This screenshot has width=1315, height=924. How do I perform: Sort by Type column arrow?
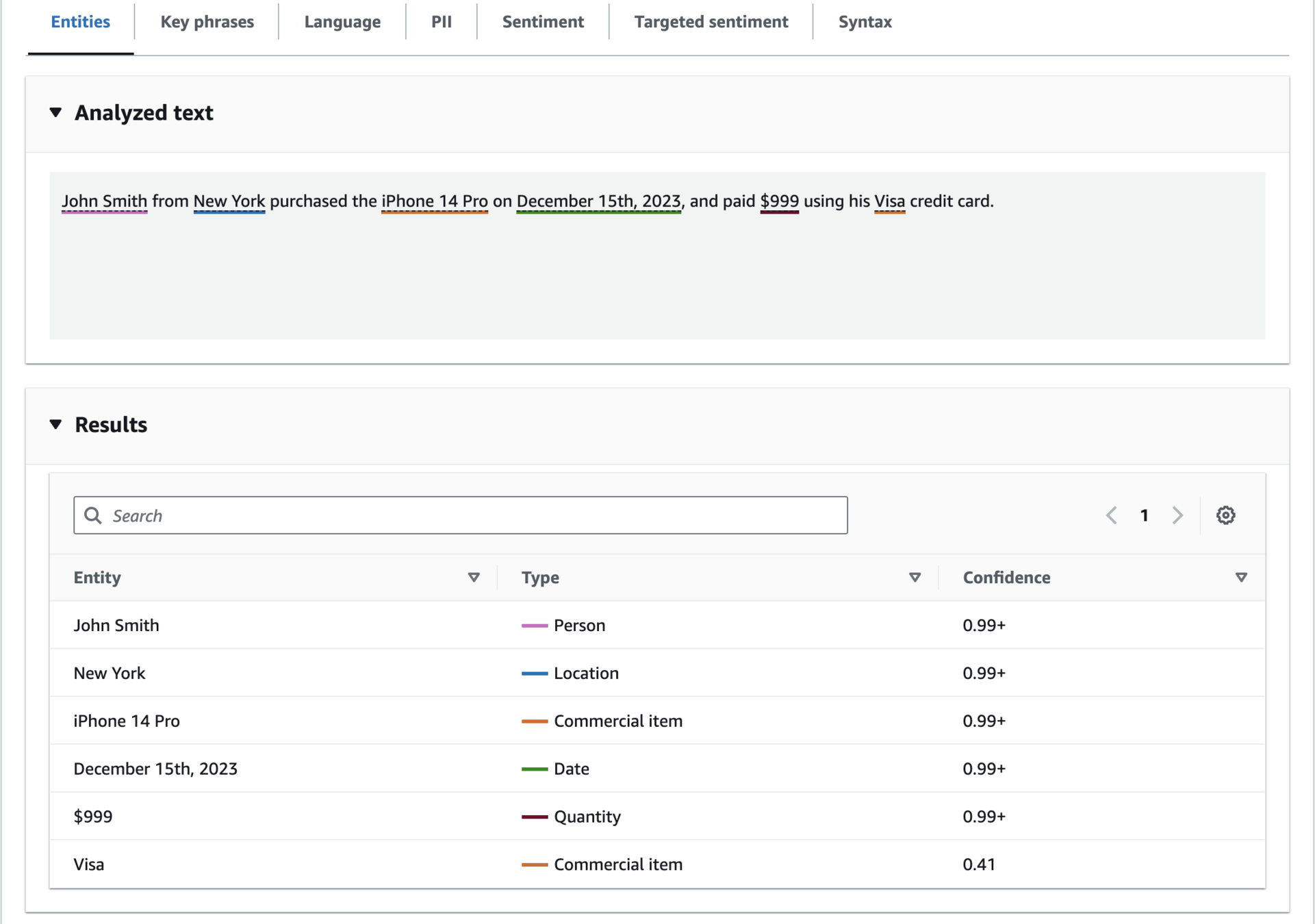(915, 578)
